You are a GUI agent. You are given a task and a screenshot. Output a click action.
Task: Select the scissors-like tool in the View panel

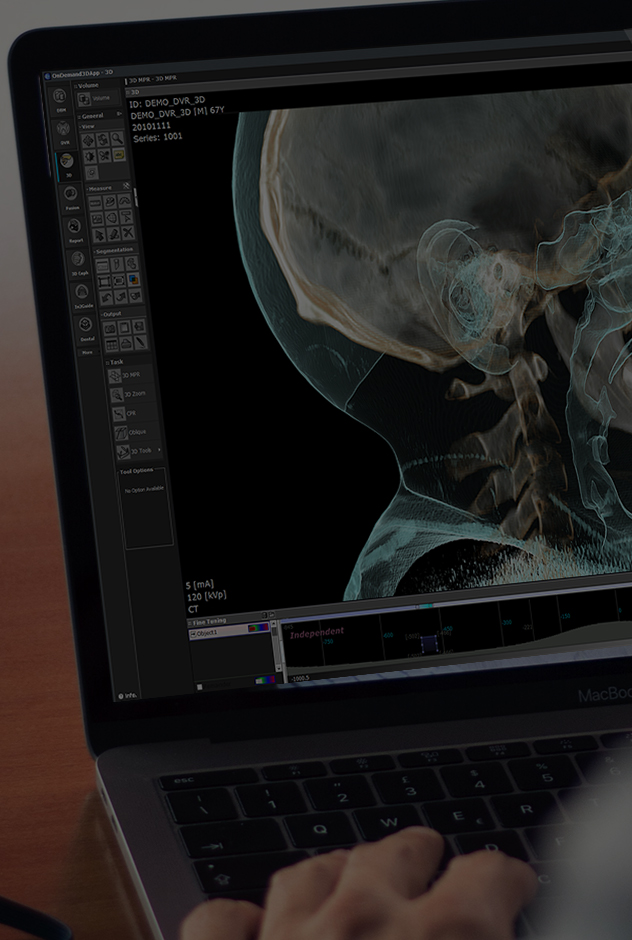[x=104, y=156]
